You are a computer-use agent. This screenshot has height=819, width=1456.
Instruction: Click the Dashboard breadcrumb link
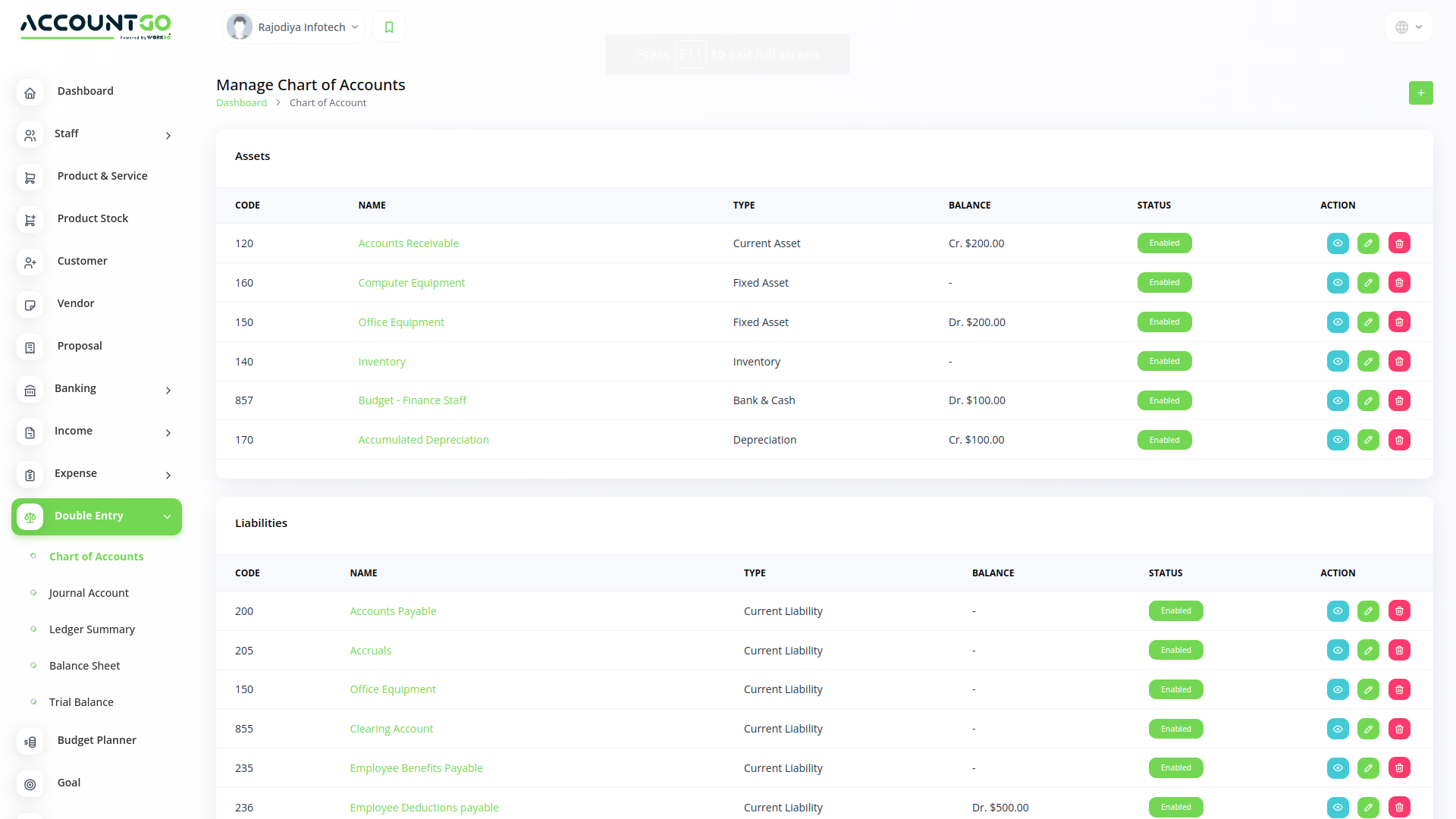click(x=241, y=103)
